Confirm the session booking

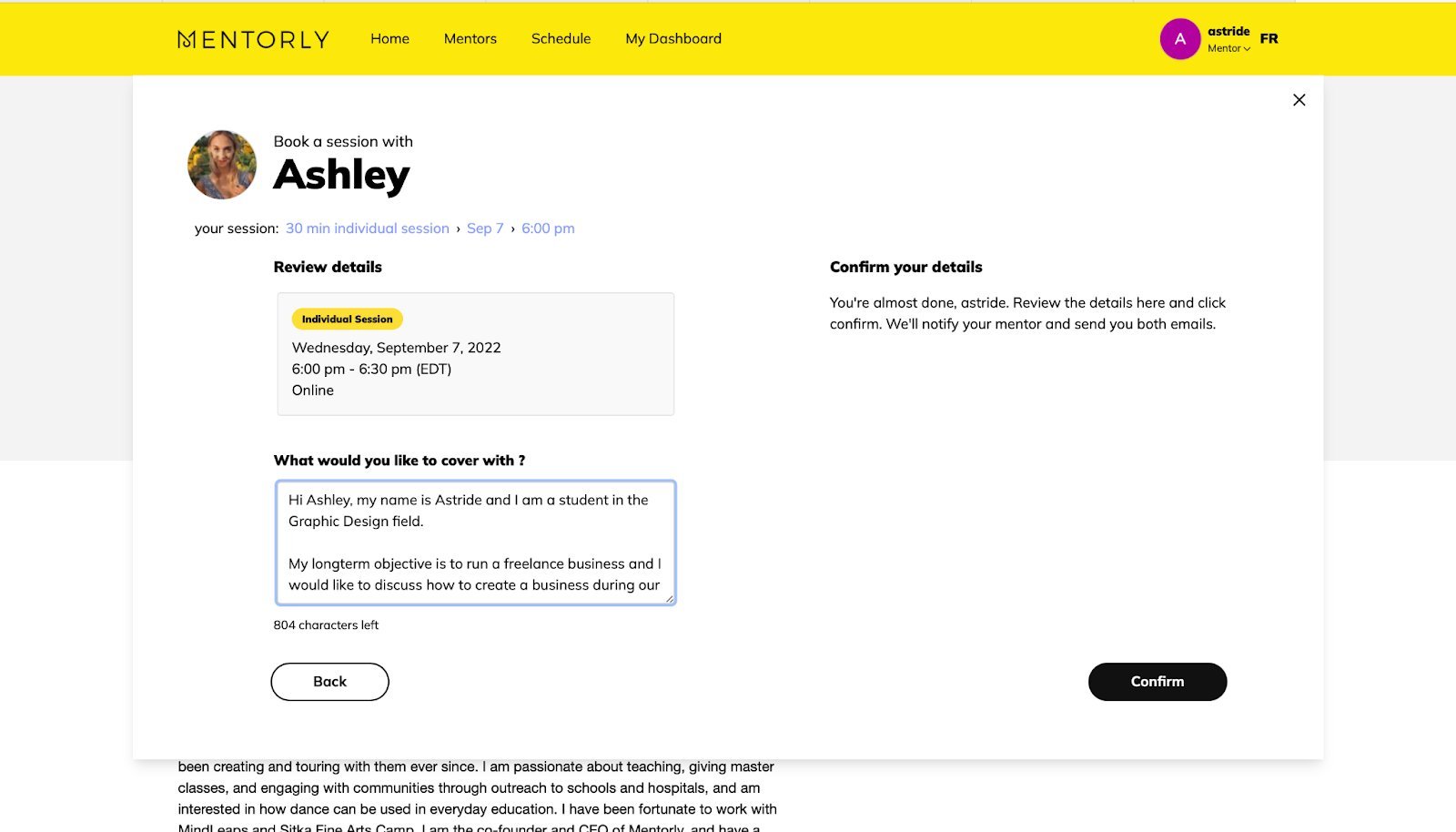point(1157,682)
